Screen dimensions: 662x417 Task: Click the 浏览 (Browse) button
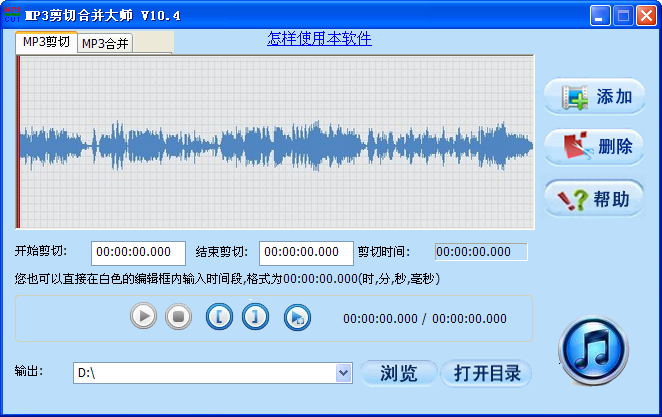tap(398, 373)
